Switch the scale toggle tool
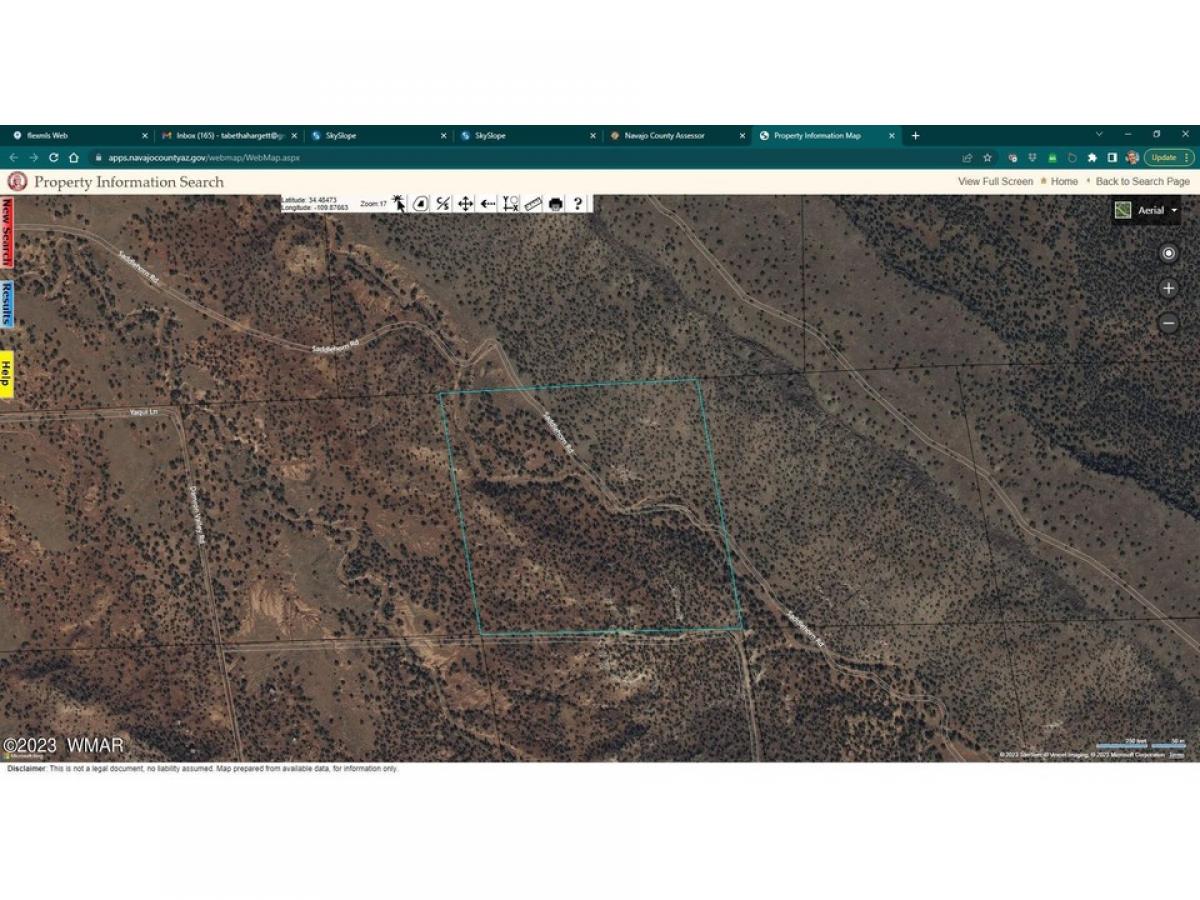 point(441,203)
